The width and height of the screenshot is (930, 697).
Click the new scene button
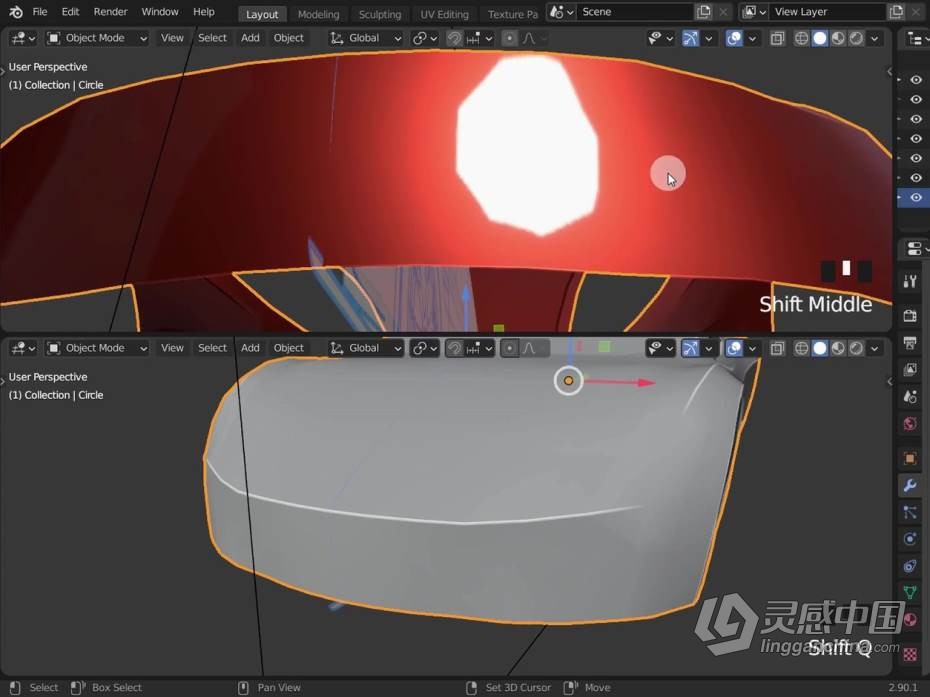[x=703, y=12]
